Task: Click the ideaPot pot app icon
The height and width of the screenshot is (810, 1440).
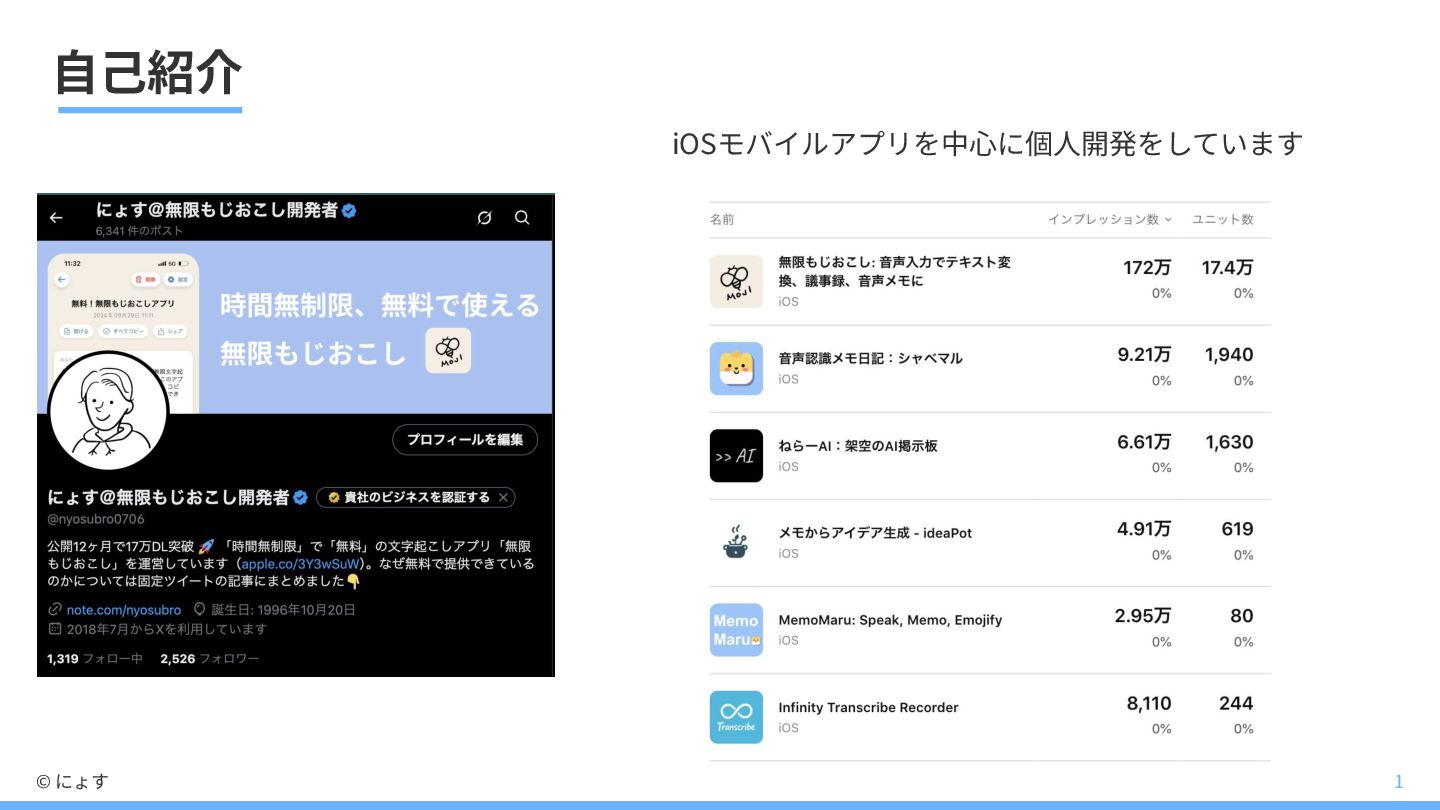Action: pos(736,543)
